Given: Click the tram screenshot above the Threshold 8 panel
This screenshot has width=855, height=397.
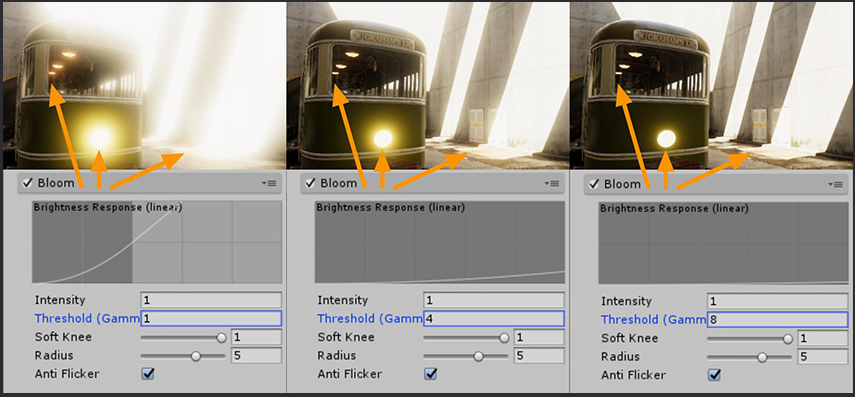Looking at the screenshot, I should 712,85.
